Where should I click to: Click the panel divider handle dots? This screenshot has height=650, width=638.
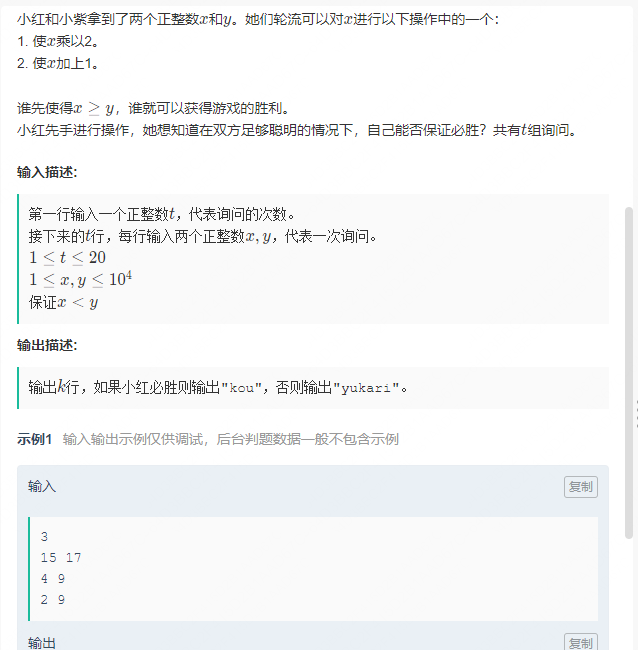click(636, 414)
